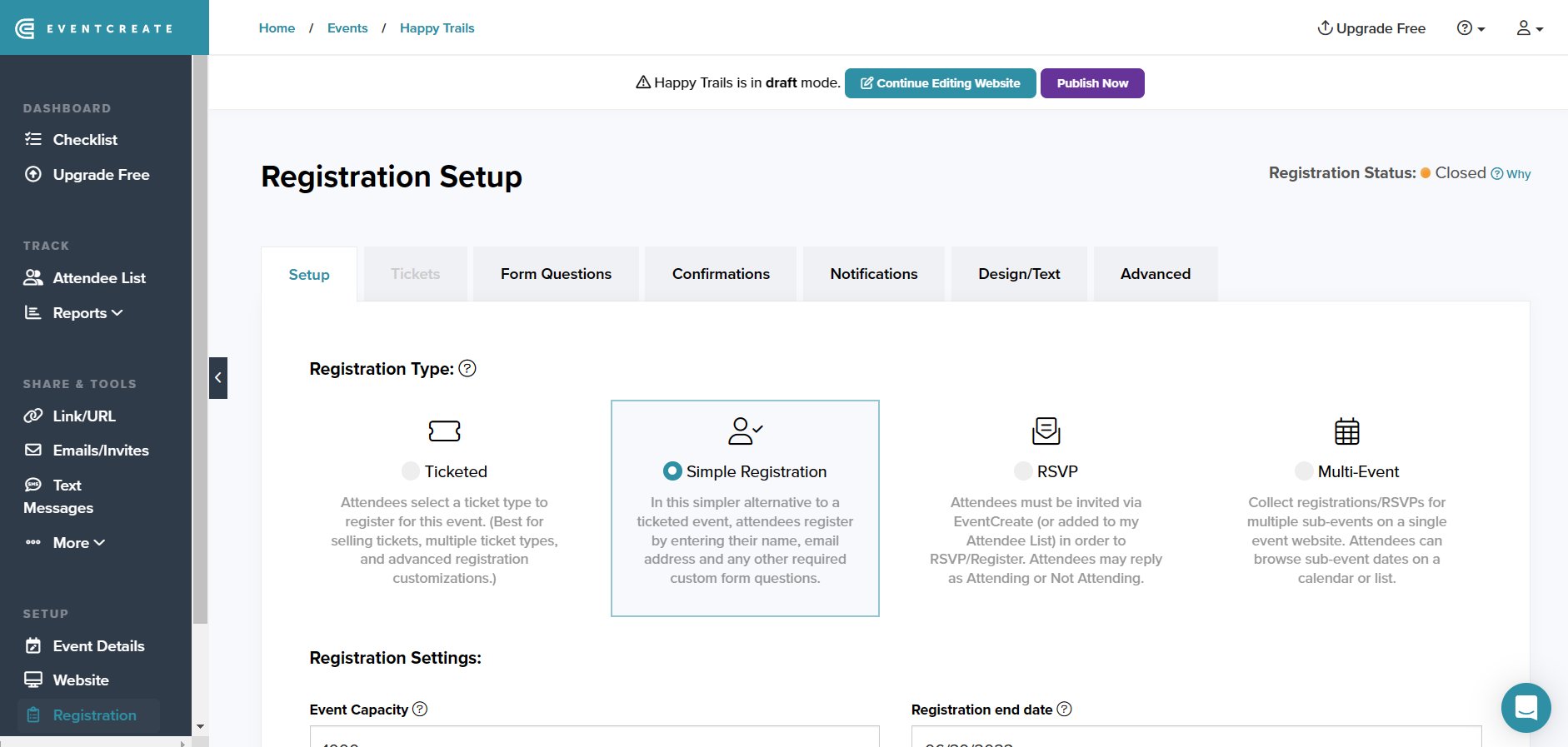Select the Ticketed radio button

pyautogui.click(x=411, y=471)
